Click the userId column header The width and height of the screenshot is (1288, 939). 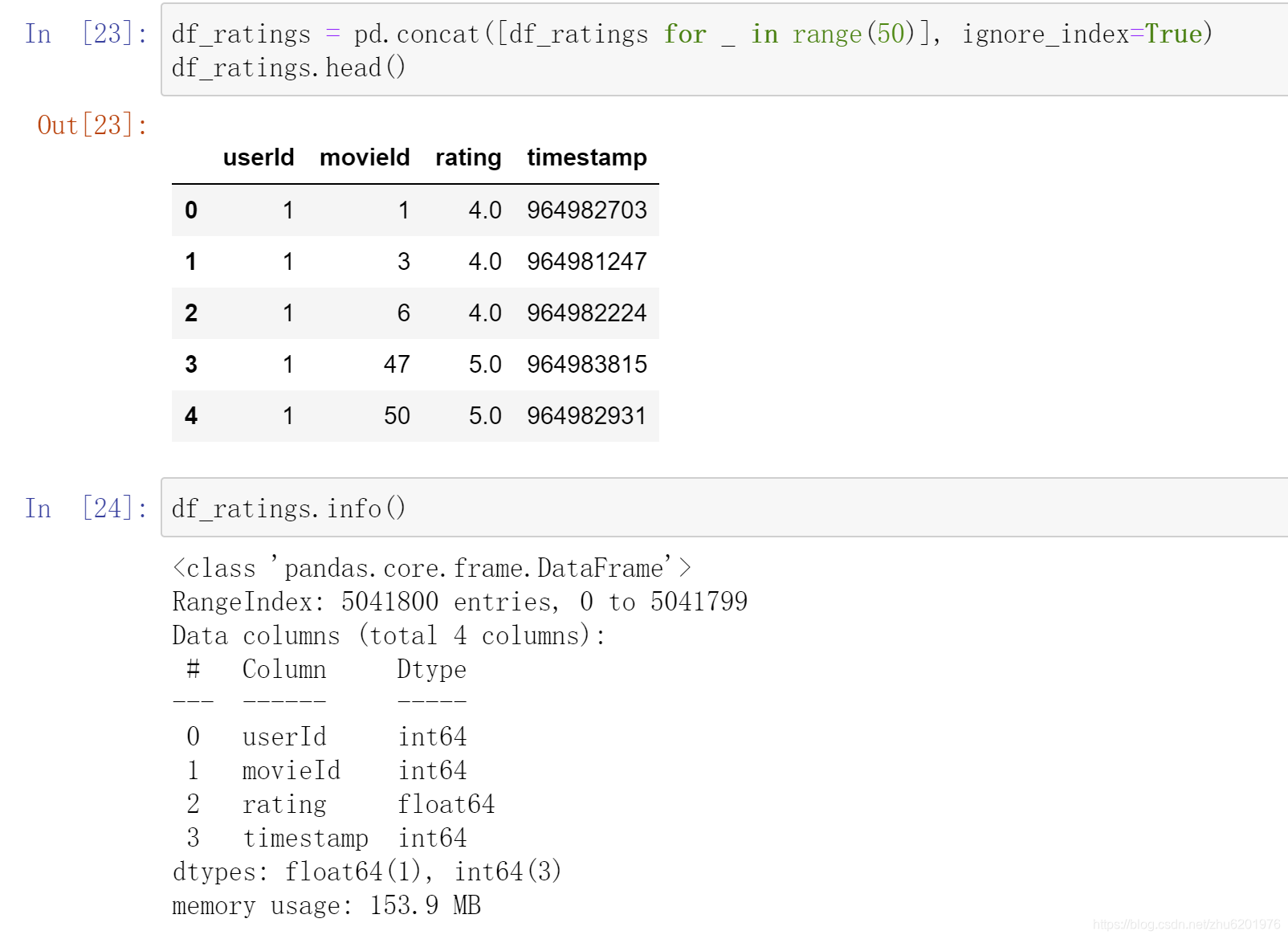click(259, 157)
